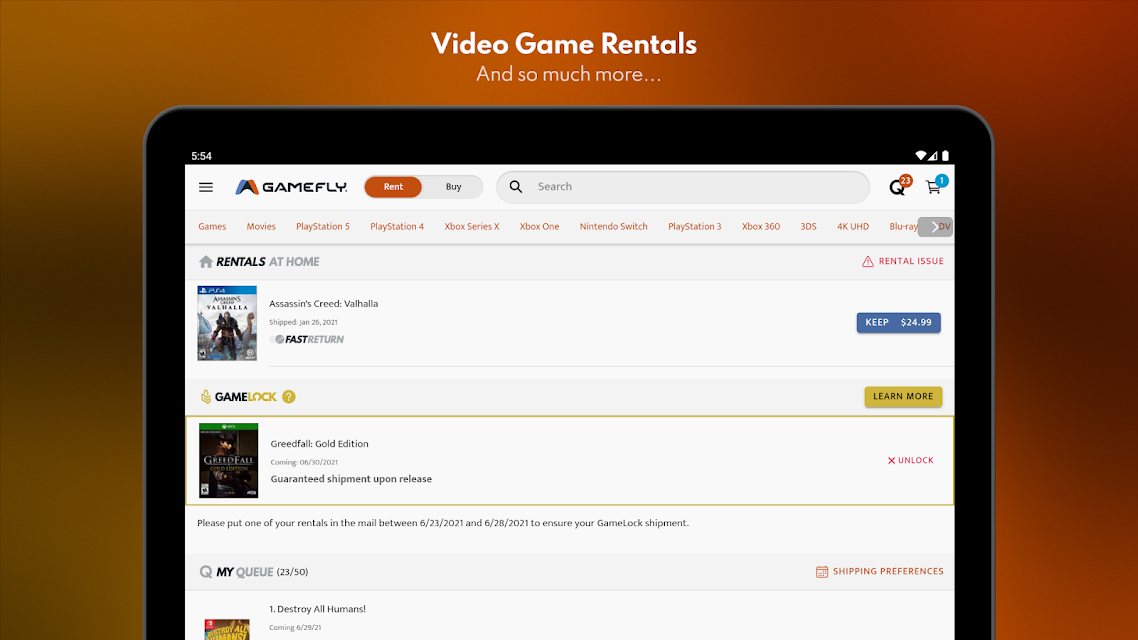This screenshot has height=640, width=1138.
Task: Click the GameLock question mark help icon
Action: click(289, 397)
